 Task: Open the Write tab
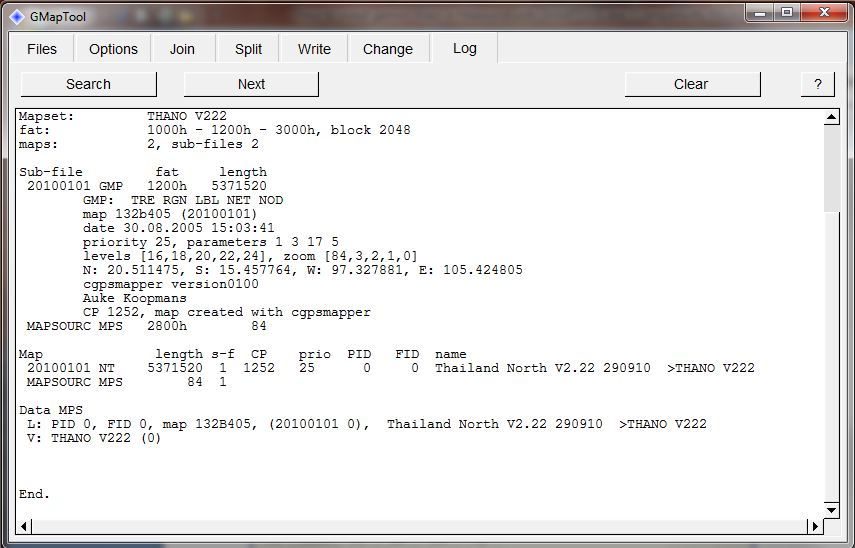(x=314, y=49)
